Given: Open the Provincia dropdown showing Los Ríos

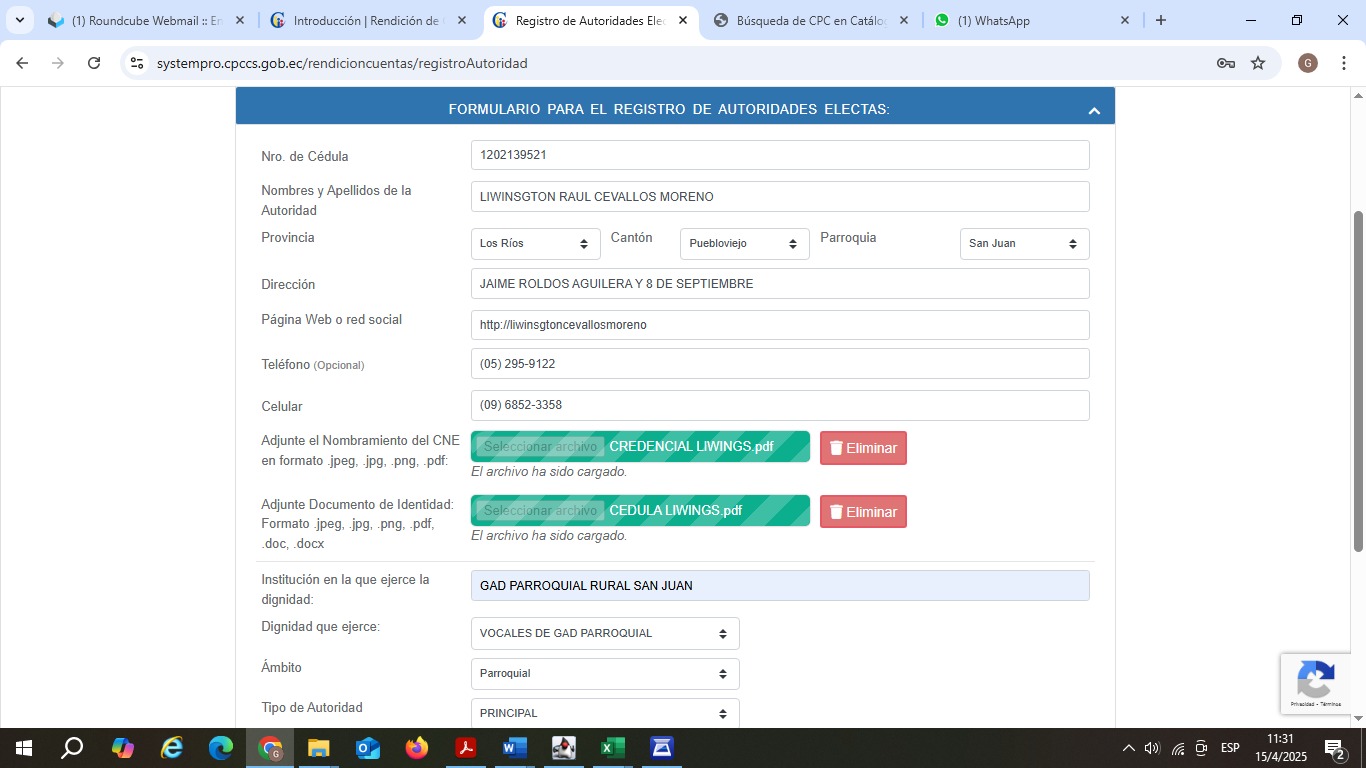Looking at the screenshot, I should [x=535, y=244].
